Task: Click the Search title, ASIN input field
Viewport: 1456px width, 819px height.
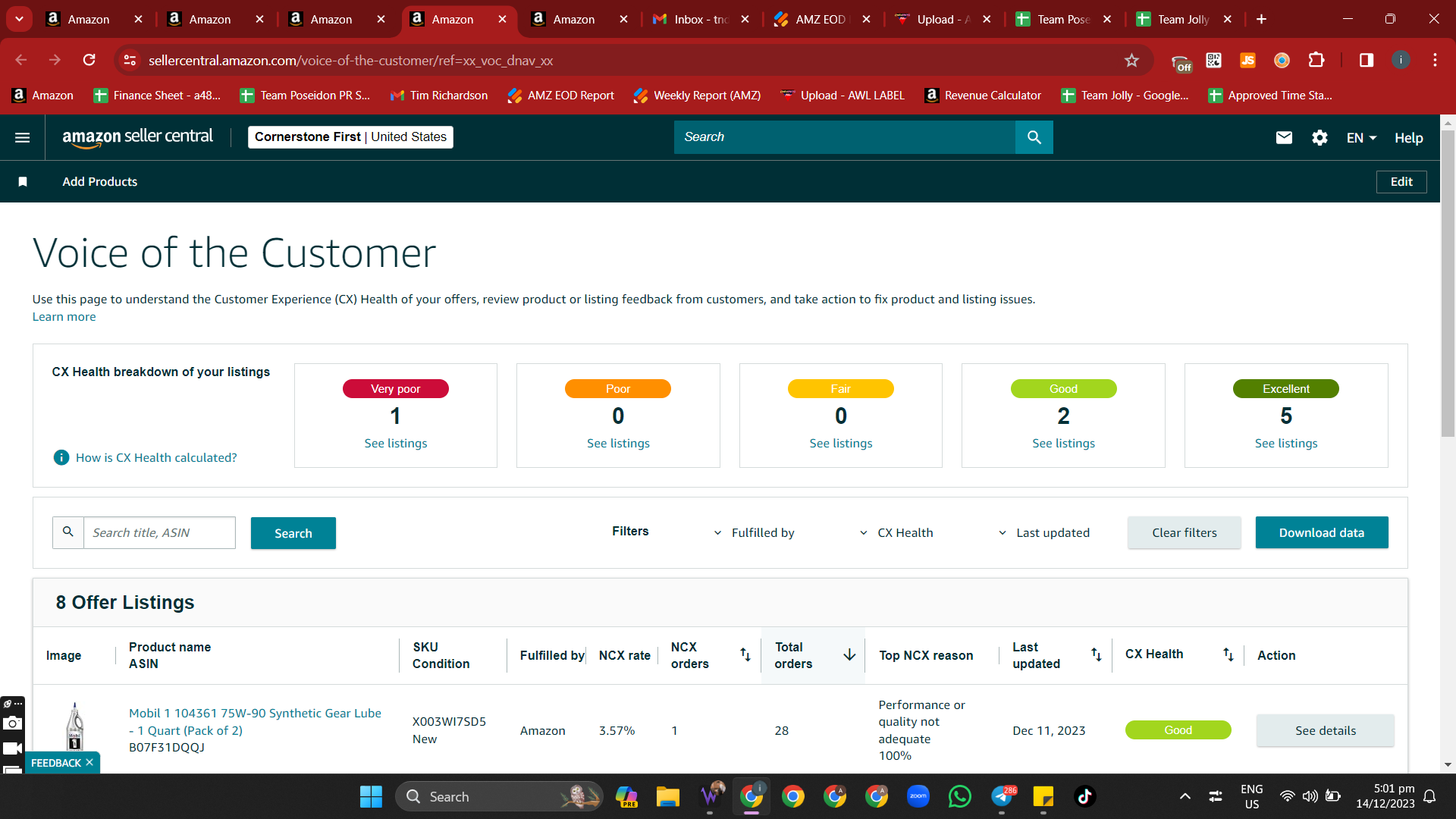Action: [x=159, y=532]
